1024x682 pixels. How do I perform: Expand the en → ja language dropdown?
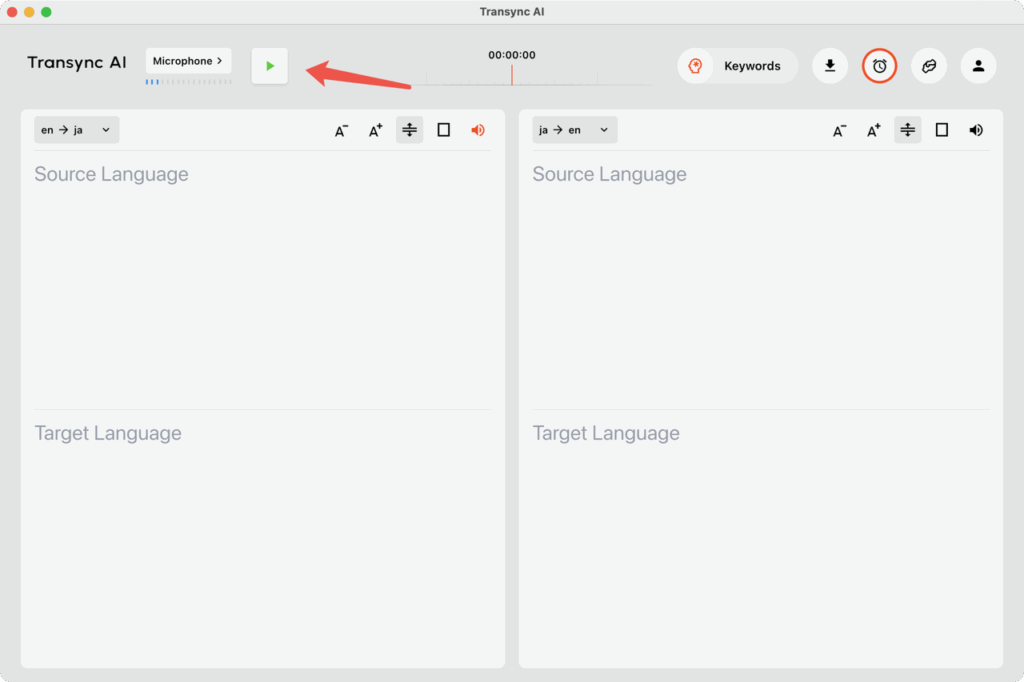pos(76,130)
